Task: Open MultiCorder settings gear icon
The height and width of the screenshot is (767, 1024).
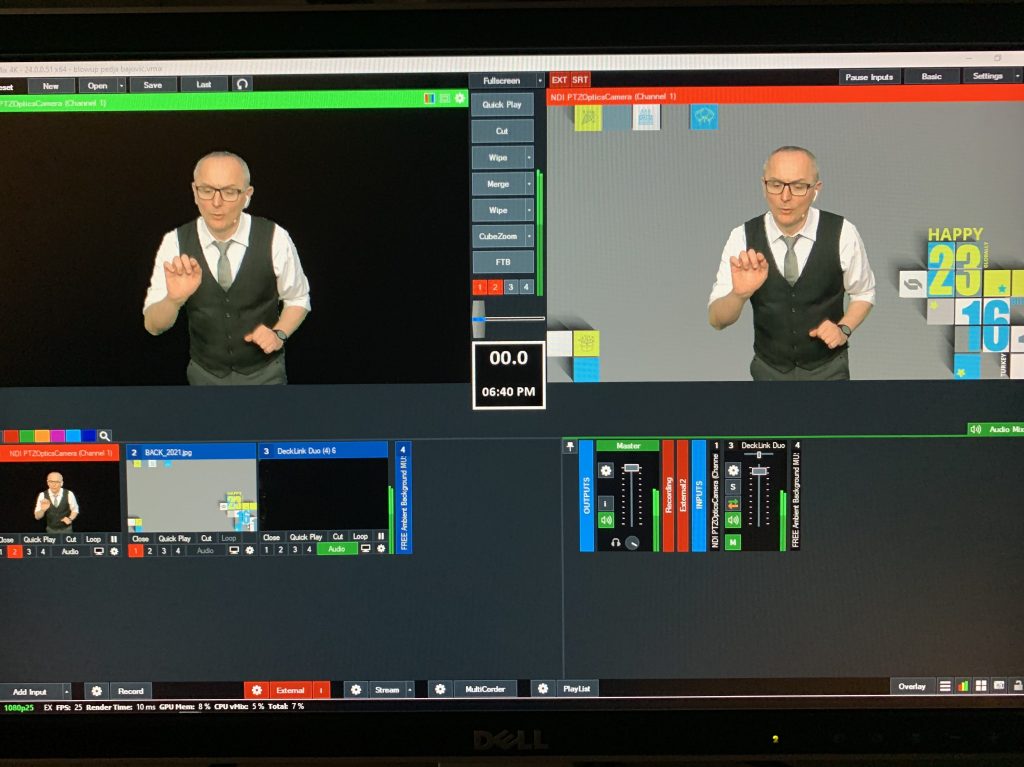Action: tap(440, 690)
